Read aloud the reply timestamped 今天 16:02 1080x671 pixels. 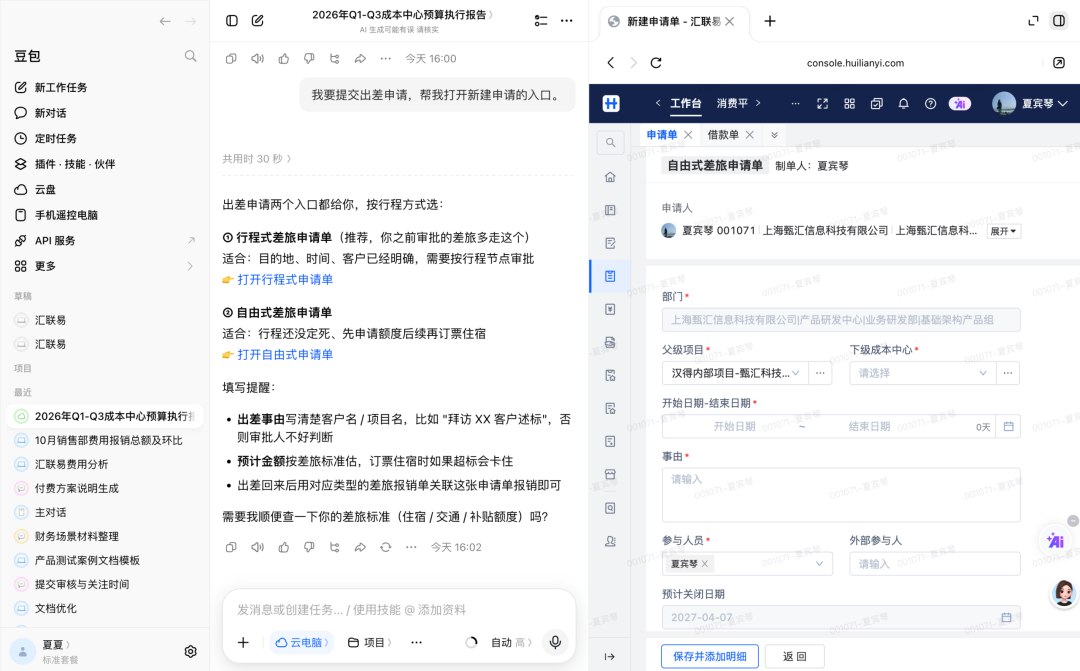point(257,547)
